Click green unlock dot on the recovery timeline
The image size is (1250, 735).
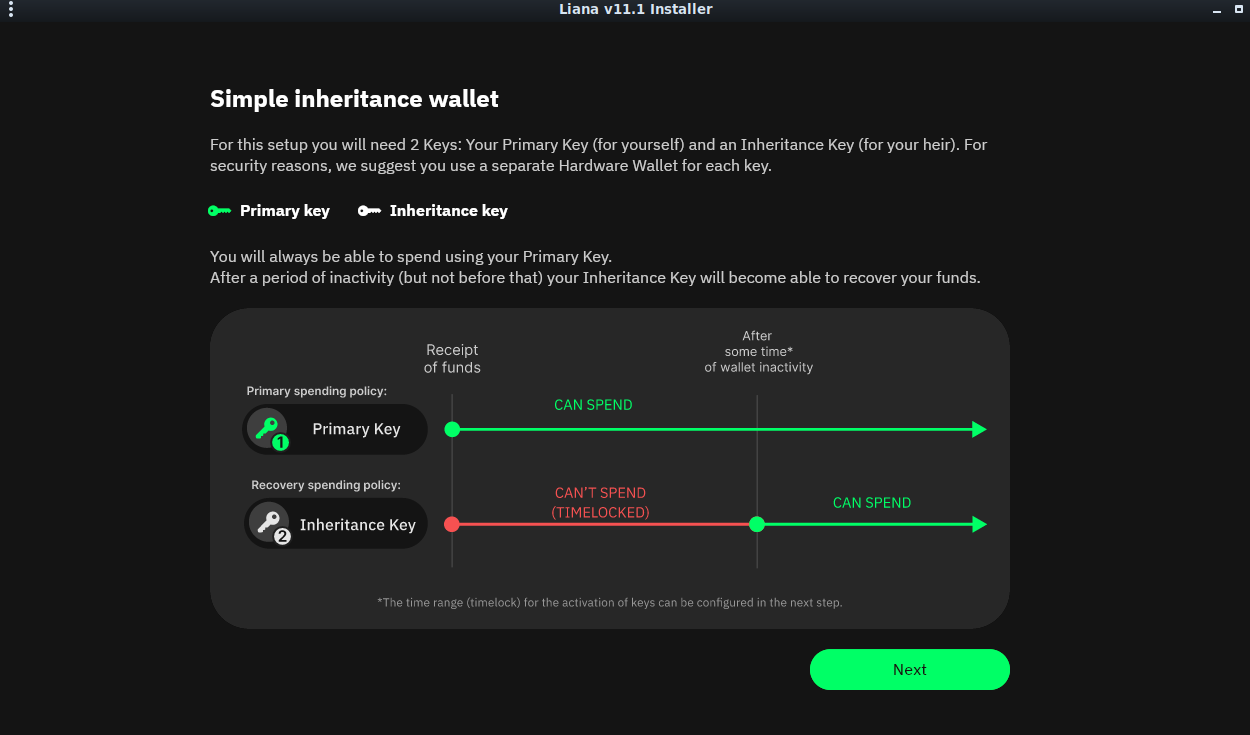point(757,524)
